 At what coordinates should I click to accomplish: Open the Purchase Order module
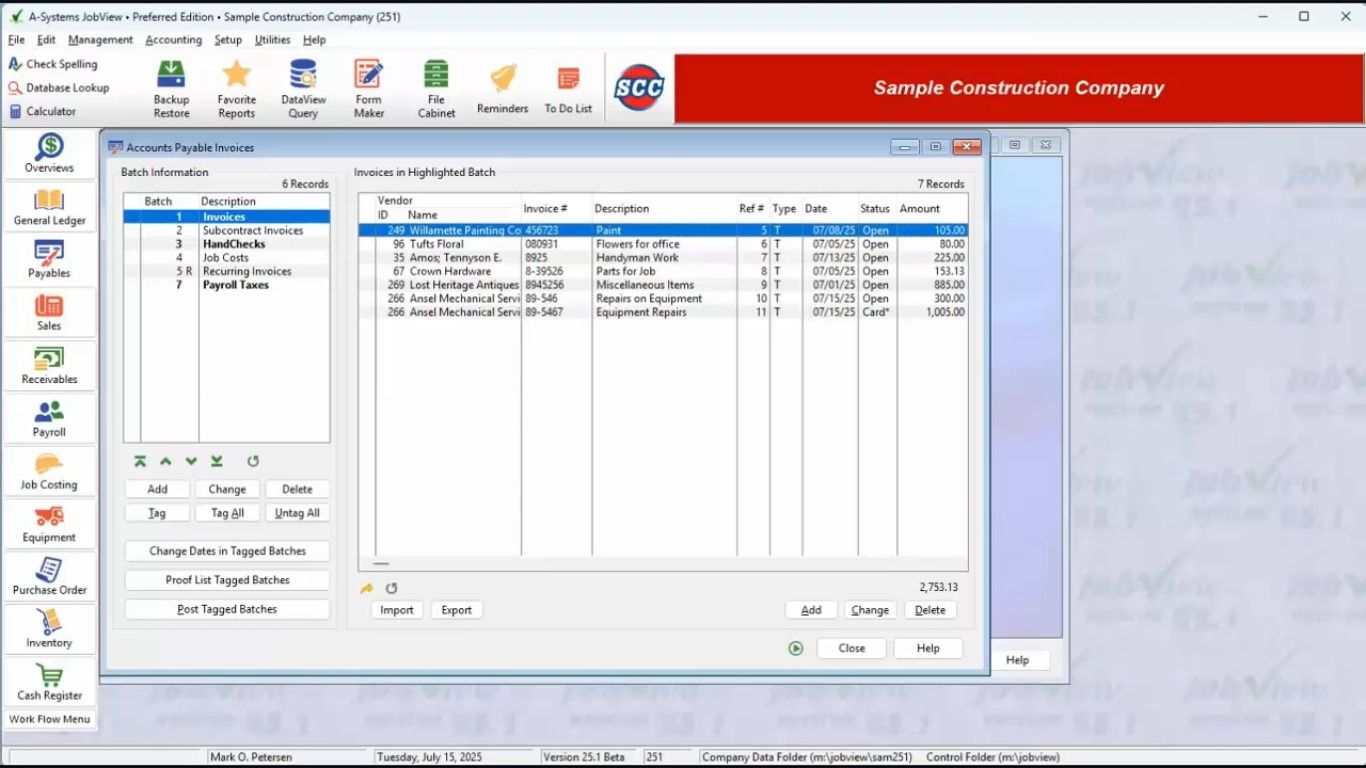click(49, 577)
